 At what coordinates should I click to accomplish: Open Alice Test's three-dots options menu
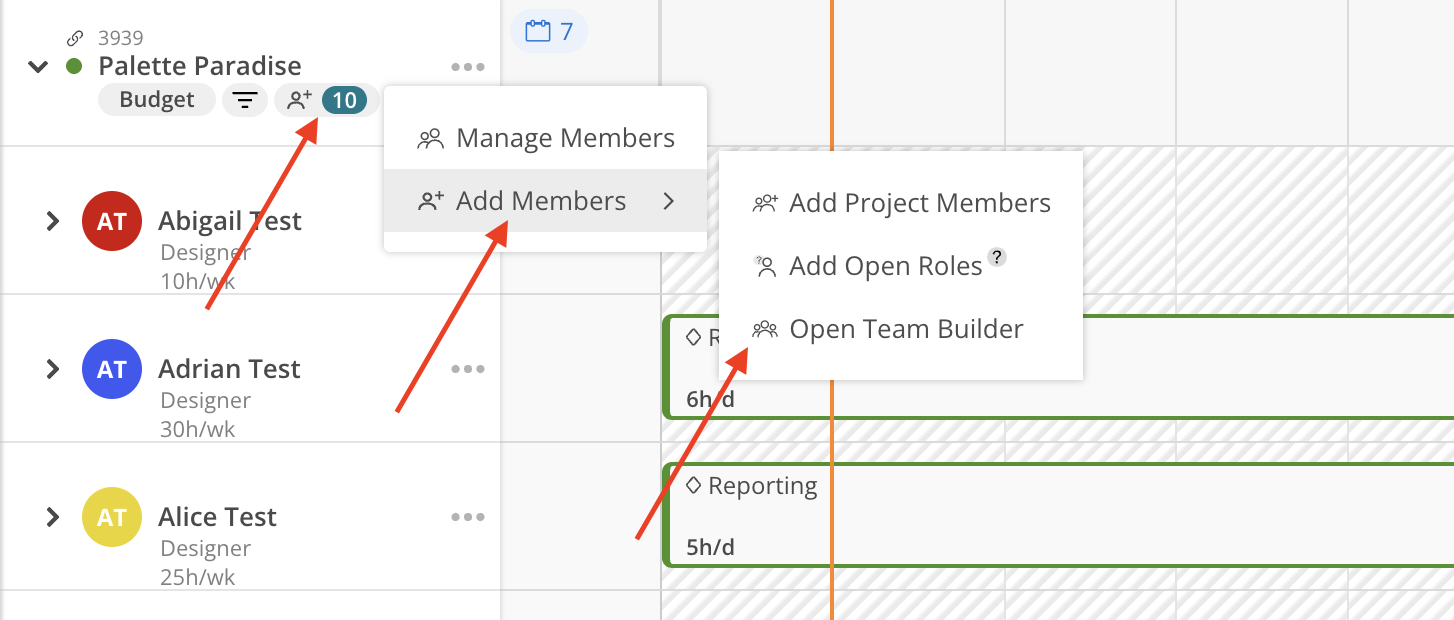click(467, 517)
